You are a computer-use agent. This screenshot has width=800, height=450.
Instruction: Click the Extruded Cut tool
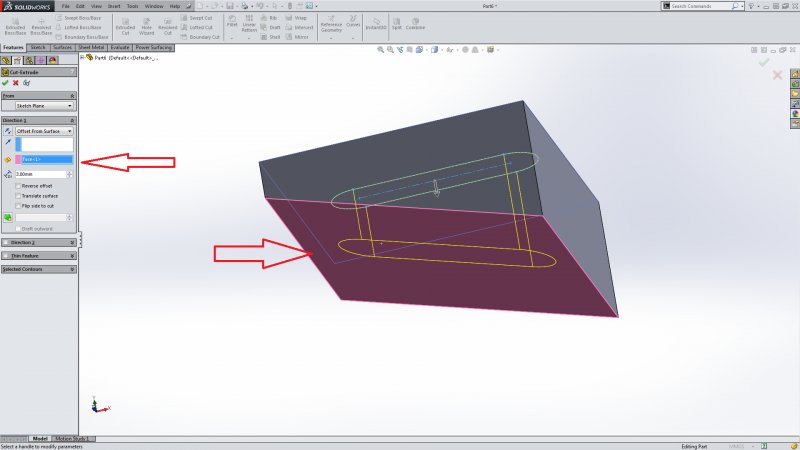tap(126, 27)
